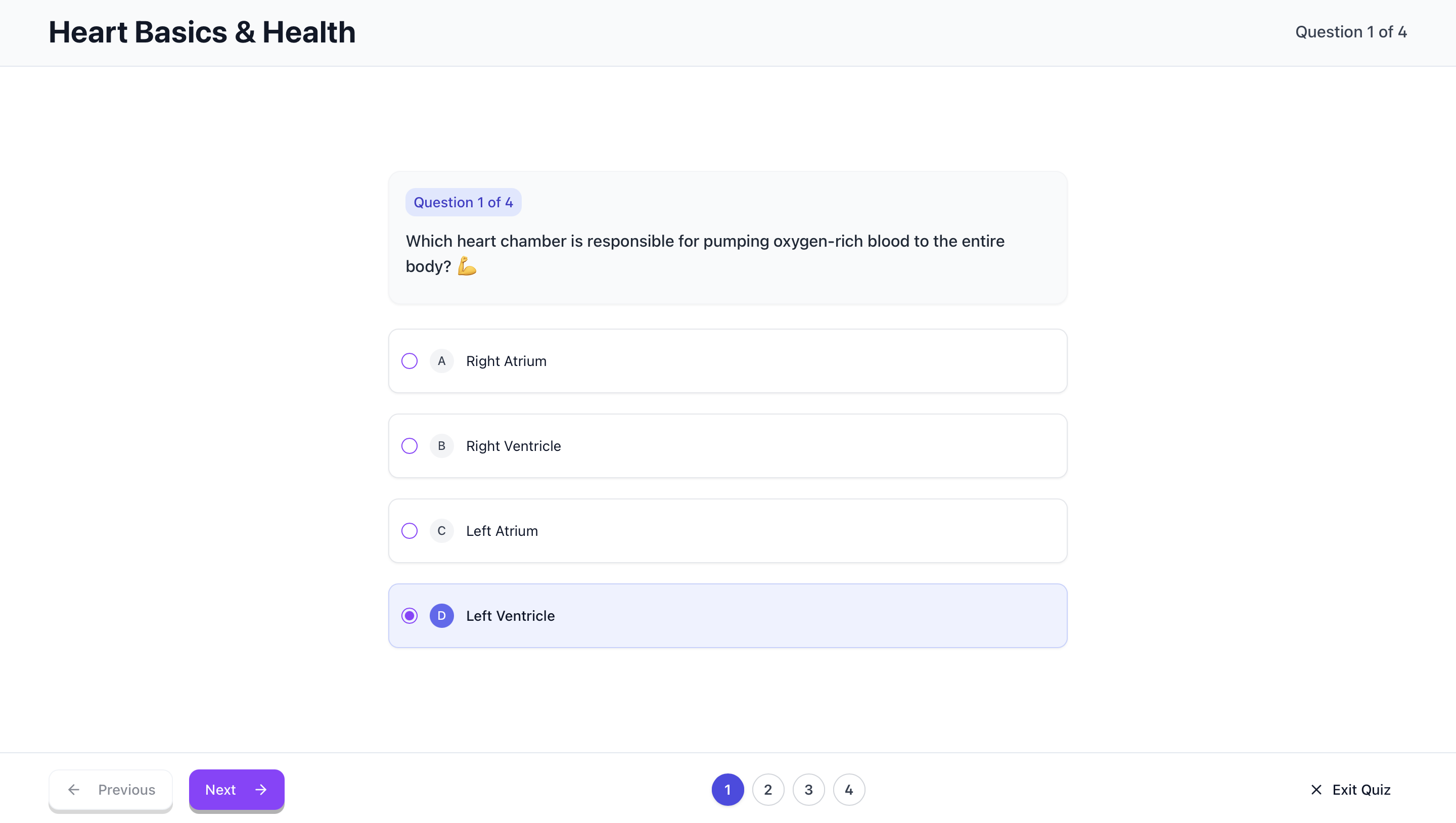Click the flexed bicep emoji in the question

pos(466,266)
